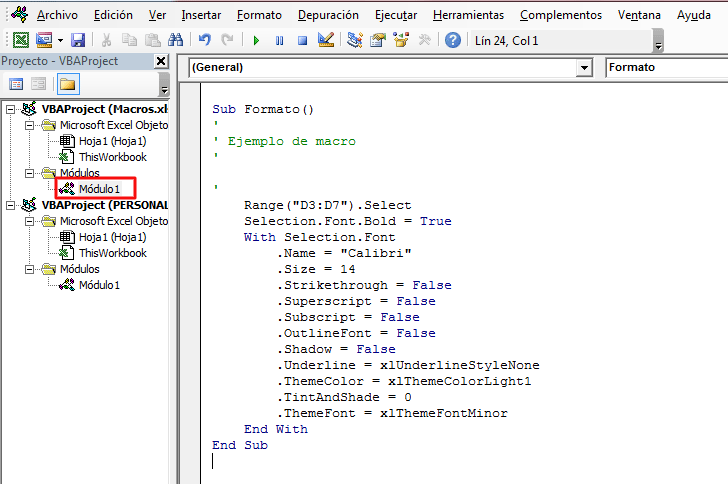Image resolution: width=728 pixels, height=484 pixels.
Task: Select Hoja1 (Hoja1) in PERSONAL project
Action: 112,237
